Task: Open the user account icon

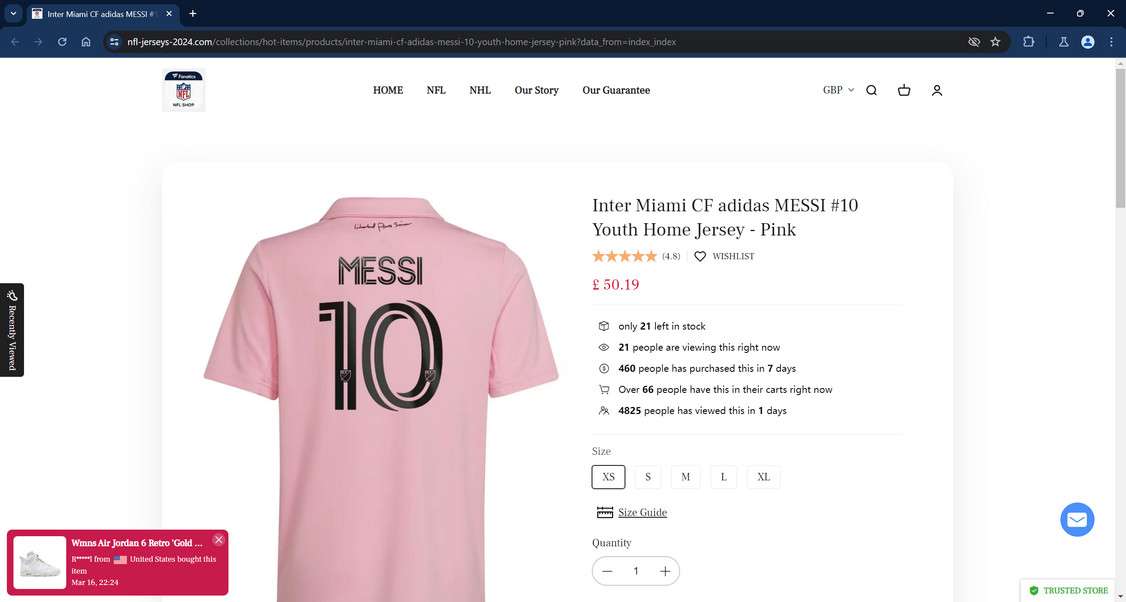Action: [937, 90]
